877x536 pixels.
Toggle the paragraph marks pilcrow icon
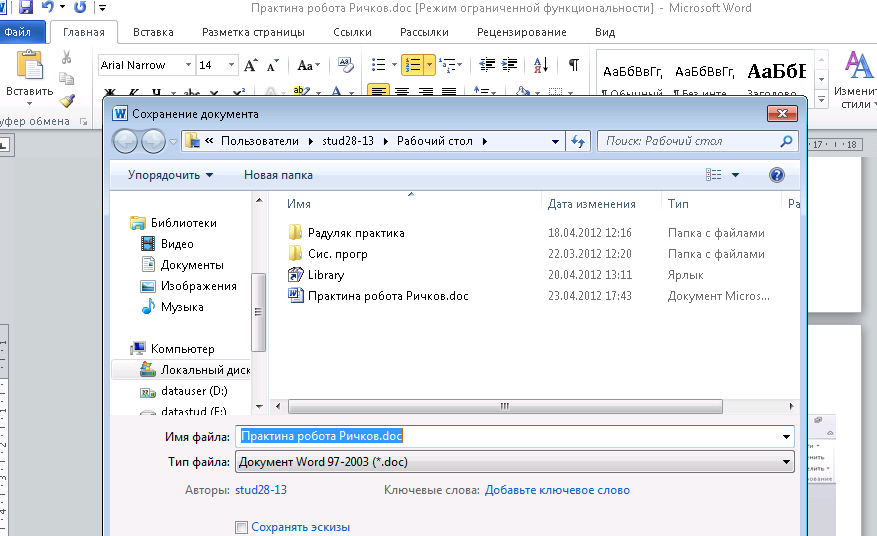574,65
